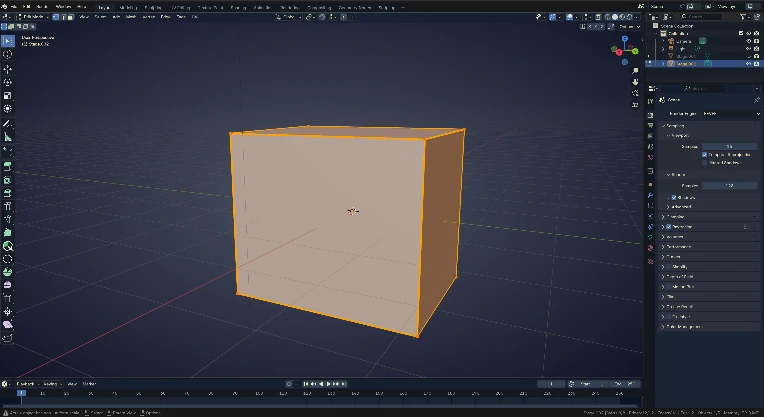Open the Output properties tab icon
This screenshot has width=764, height=417.
click(x=650, y=126)
